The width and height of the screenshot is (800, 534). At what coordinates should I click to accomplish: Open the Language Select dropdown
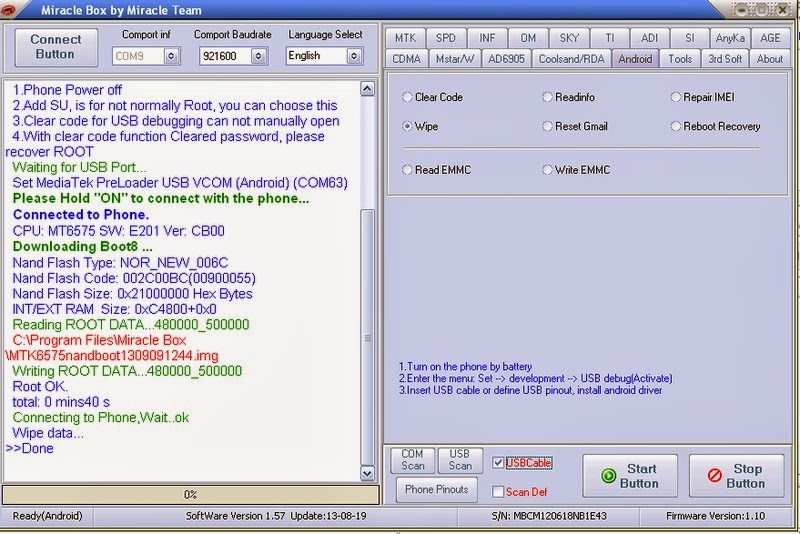(x=354, y=56)
